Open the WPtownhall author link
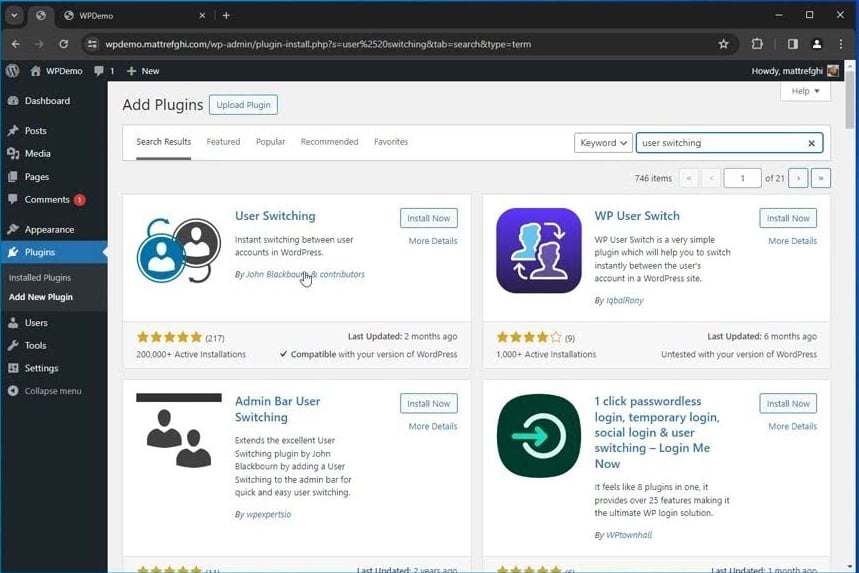 (x=629, y=535)
